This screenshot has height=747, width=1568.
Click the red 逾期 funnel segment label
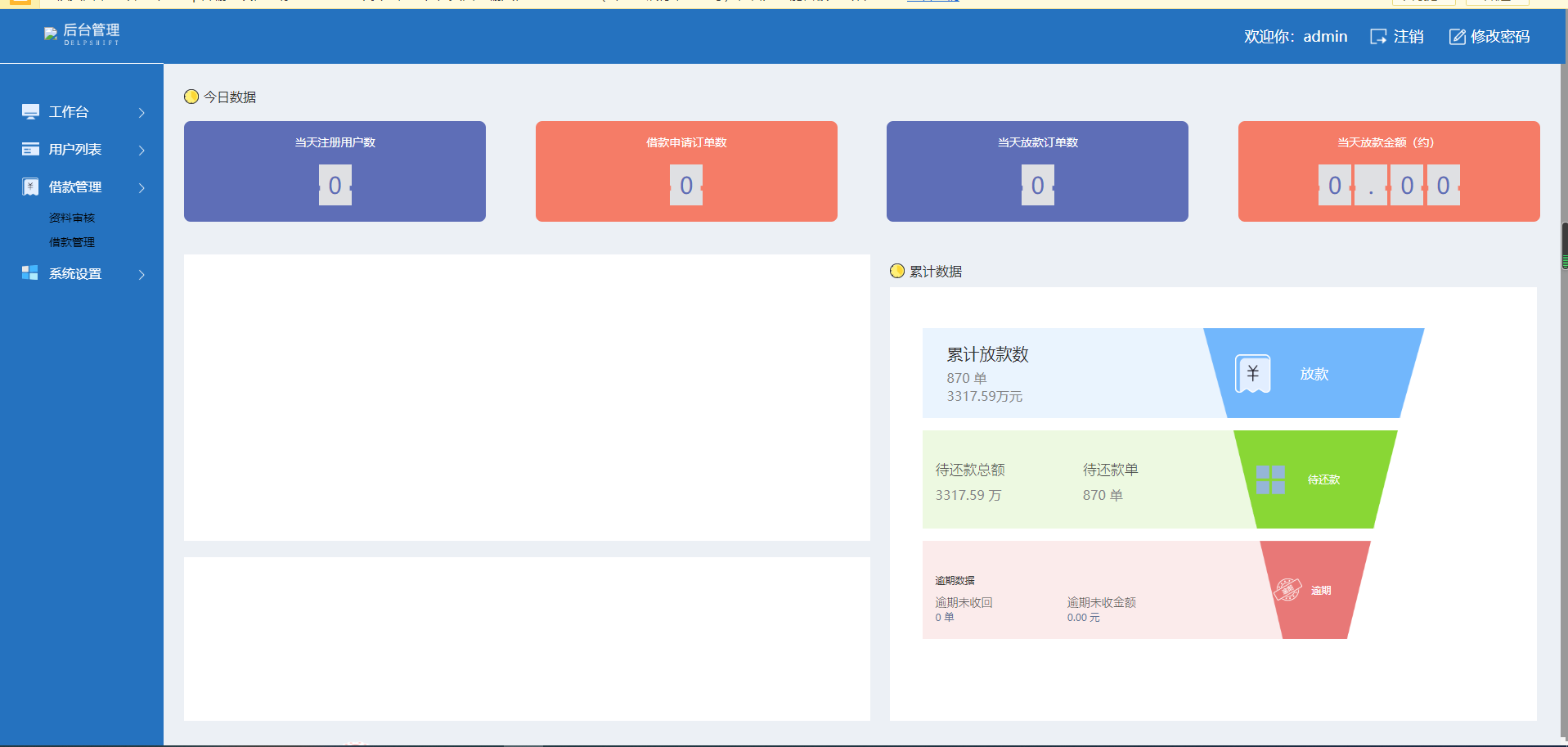click(1321, 590)
